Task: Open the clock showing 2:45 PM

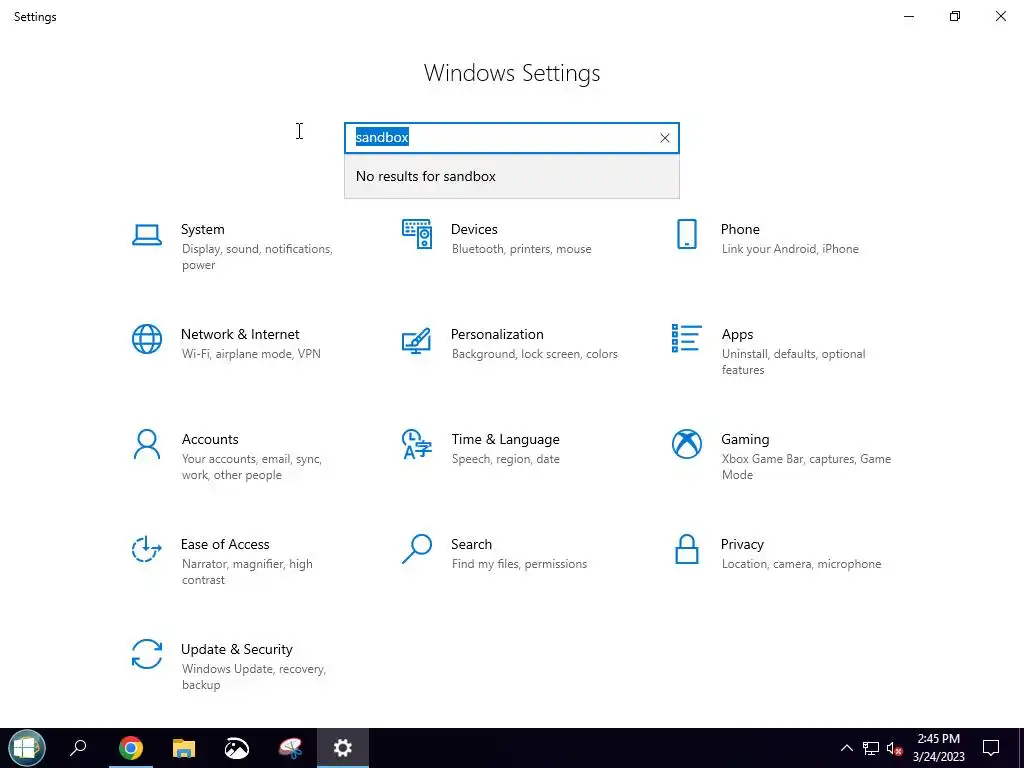Action: [938, 748]
